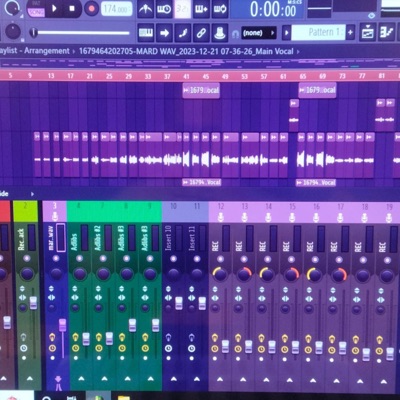Enable wait-for-input icon next to metronome
Viewport: 400px width, 400px height.
(164, 9)
